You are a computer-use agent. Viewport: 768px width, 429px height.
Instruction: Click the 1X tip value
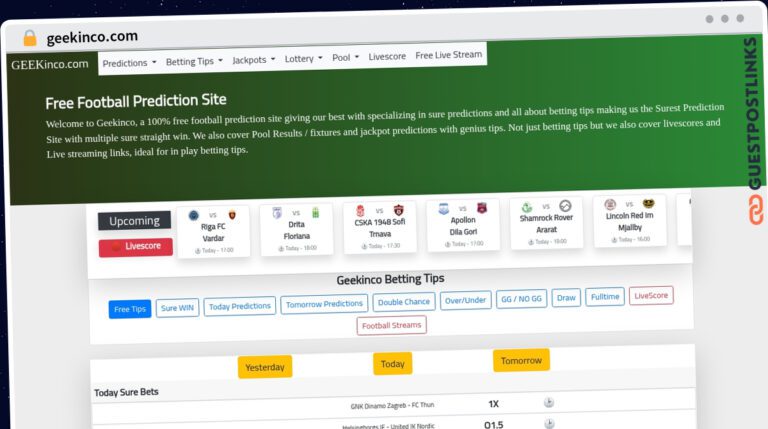(493, 404)
